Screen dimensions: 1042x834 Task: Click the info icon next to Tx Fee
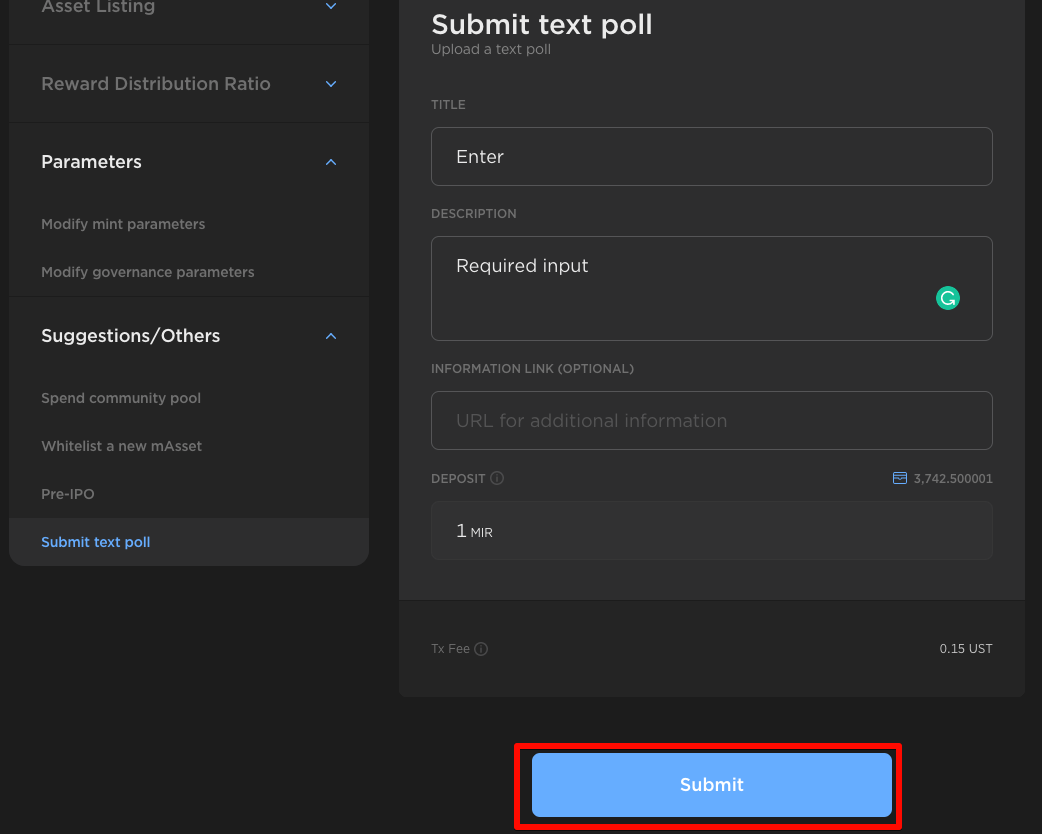click(x=481, y=649)
